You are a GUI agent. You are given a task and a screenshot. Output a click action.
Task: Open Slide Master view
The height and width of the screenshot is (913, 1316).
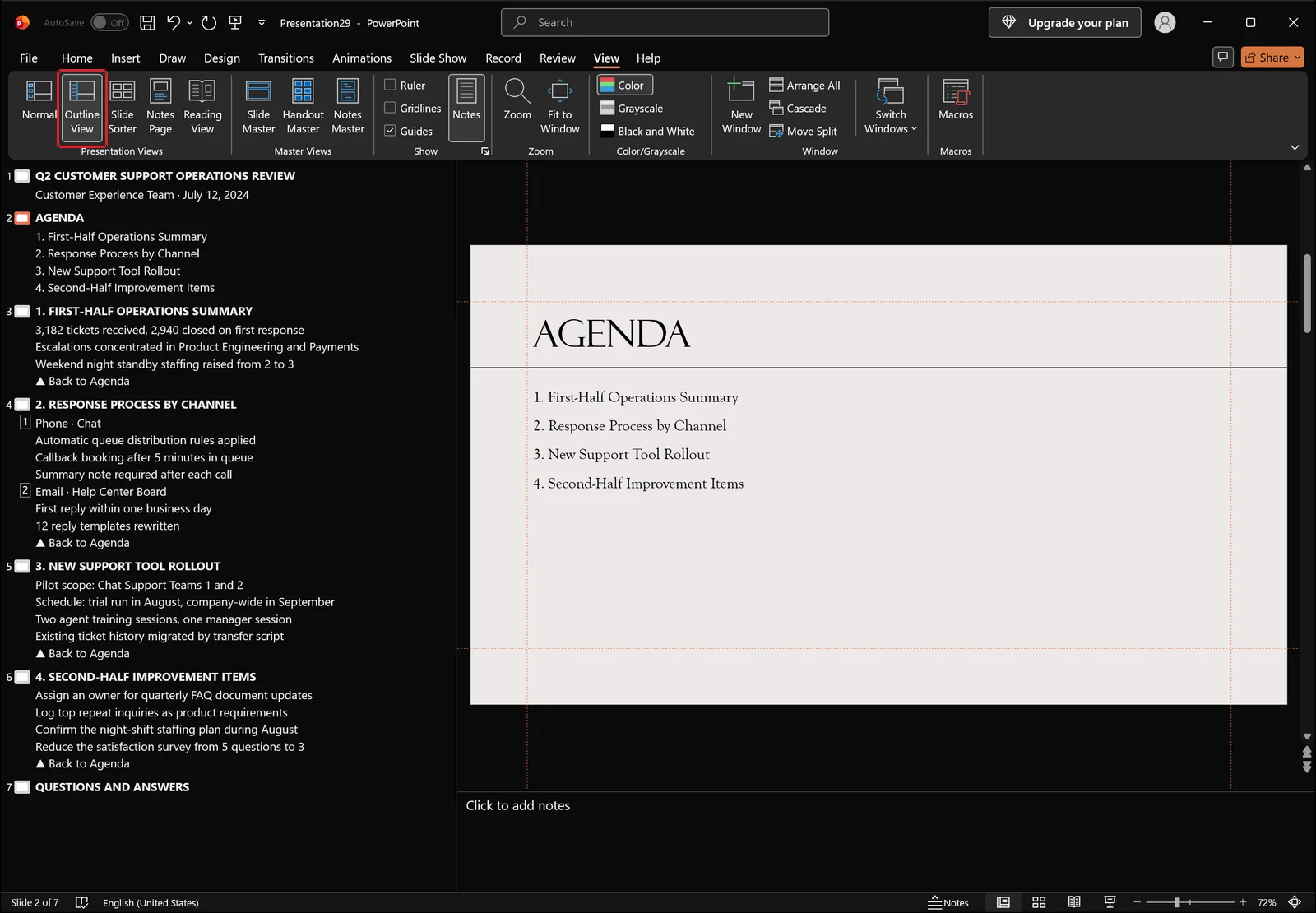258,107
